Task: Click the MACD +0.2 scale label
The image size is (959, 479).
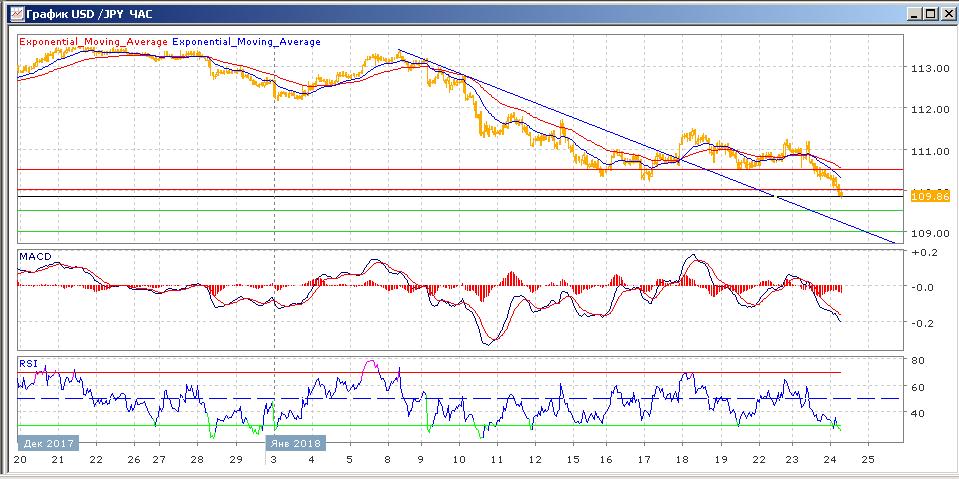Action: 922,252
